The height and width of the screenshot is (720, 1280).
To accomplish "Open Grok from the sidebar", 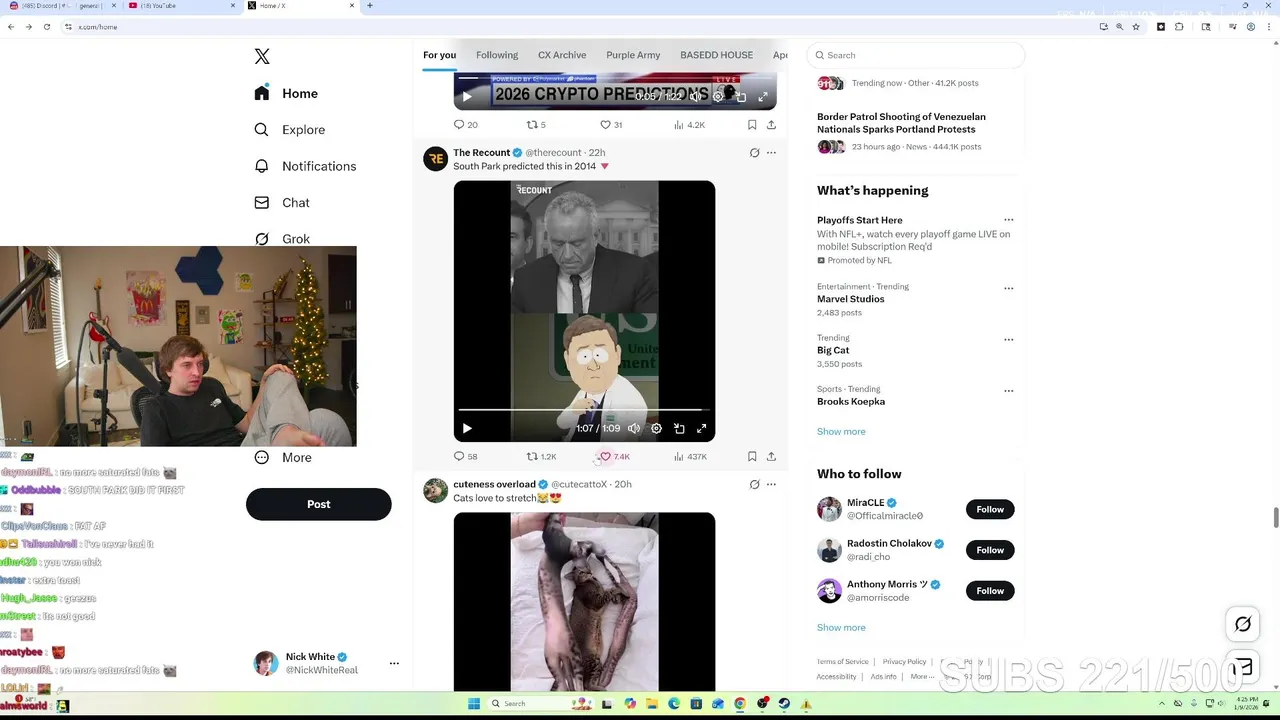I will 282,239.
